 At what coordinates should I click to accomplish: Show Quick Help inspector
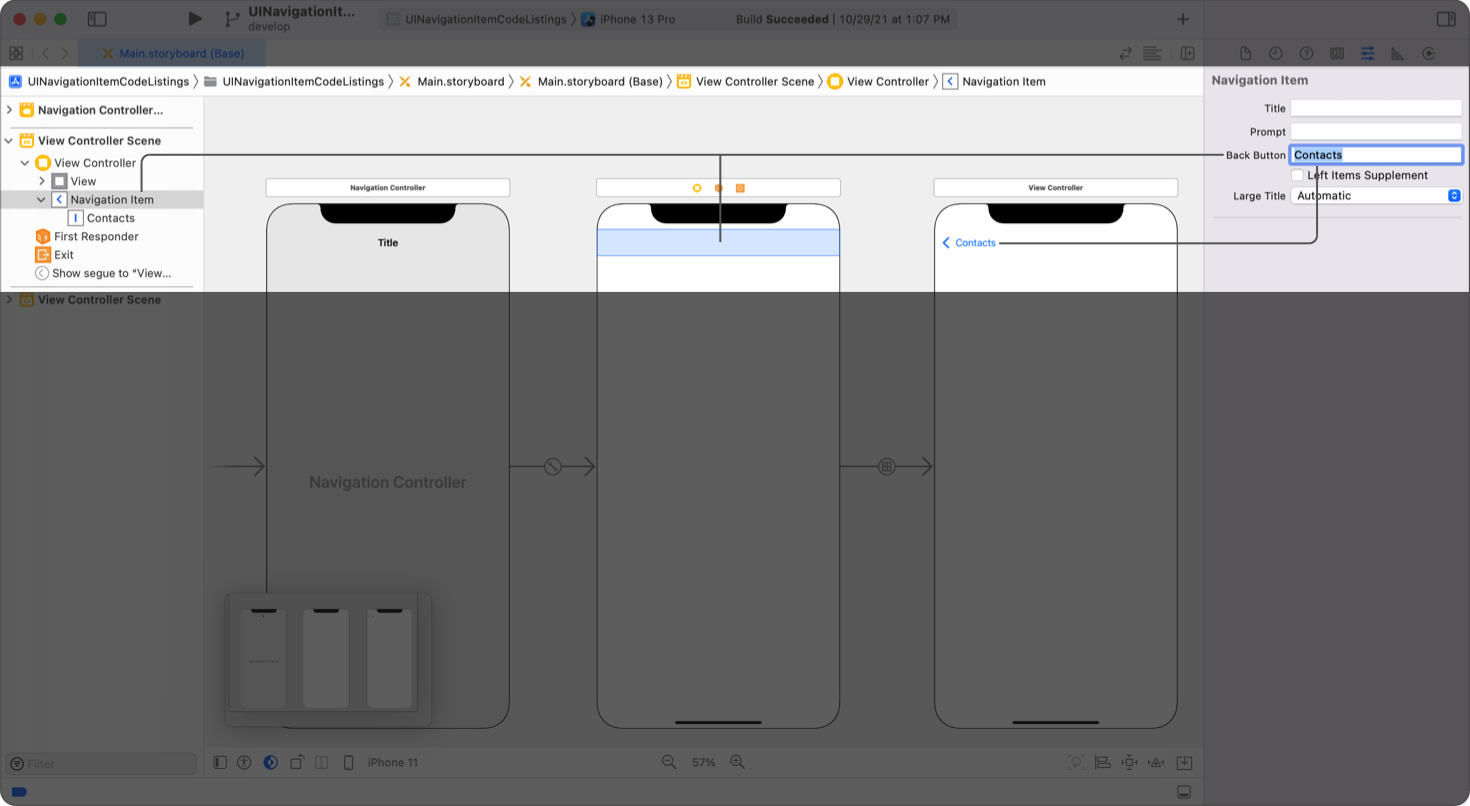pyautogui.click(x=1305, y=53)
